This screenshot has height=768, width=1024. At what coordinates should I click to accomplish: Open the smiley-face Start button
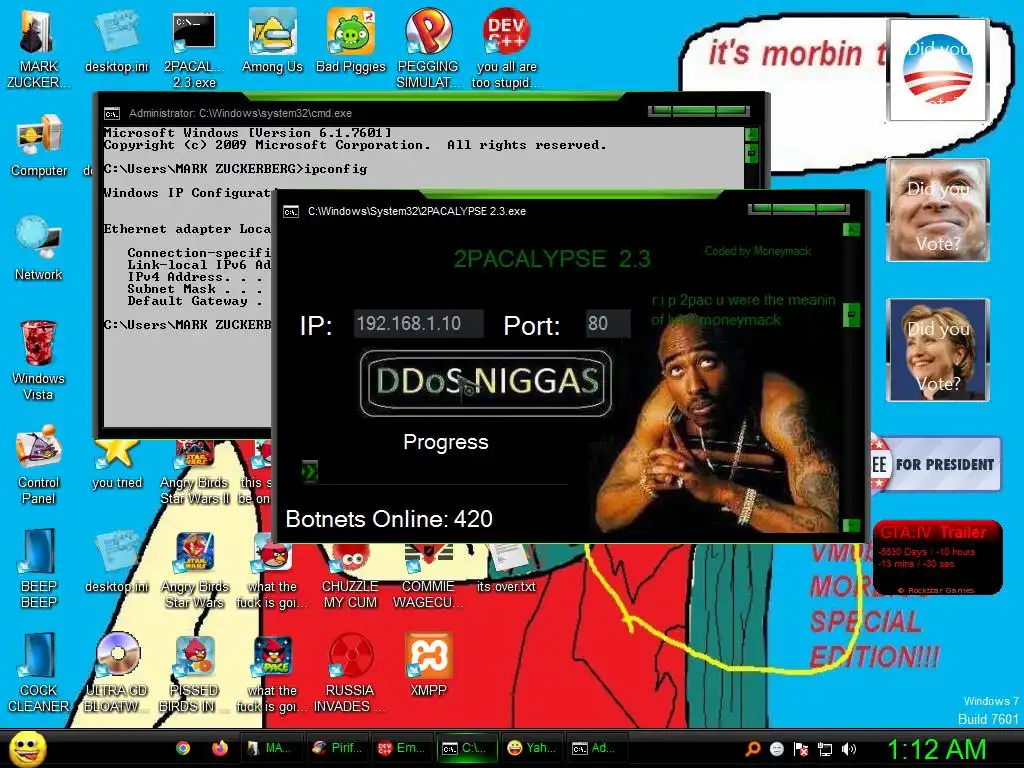pyautogui.click(x=27, y=748)
